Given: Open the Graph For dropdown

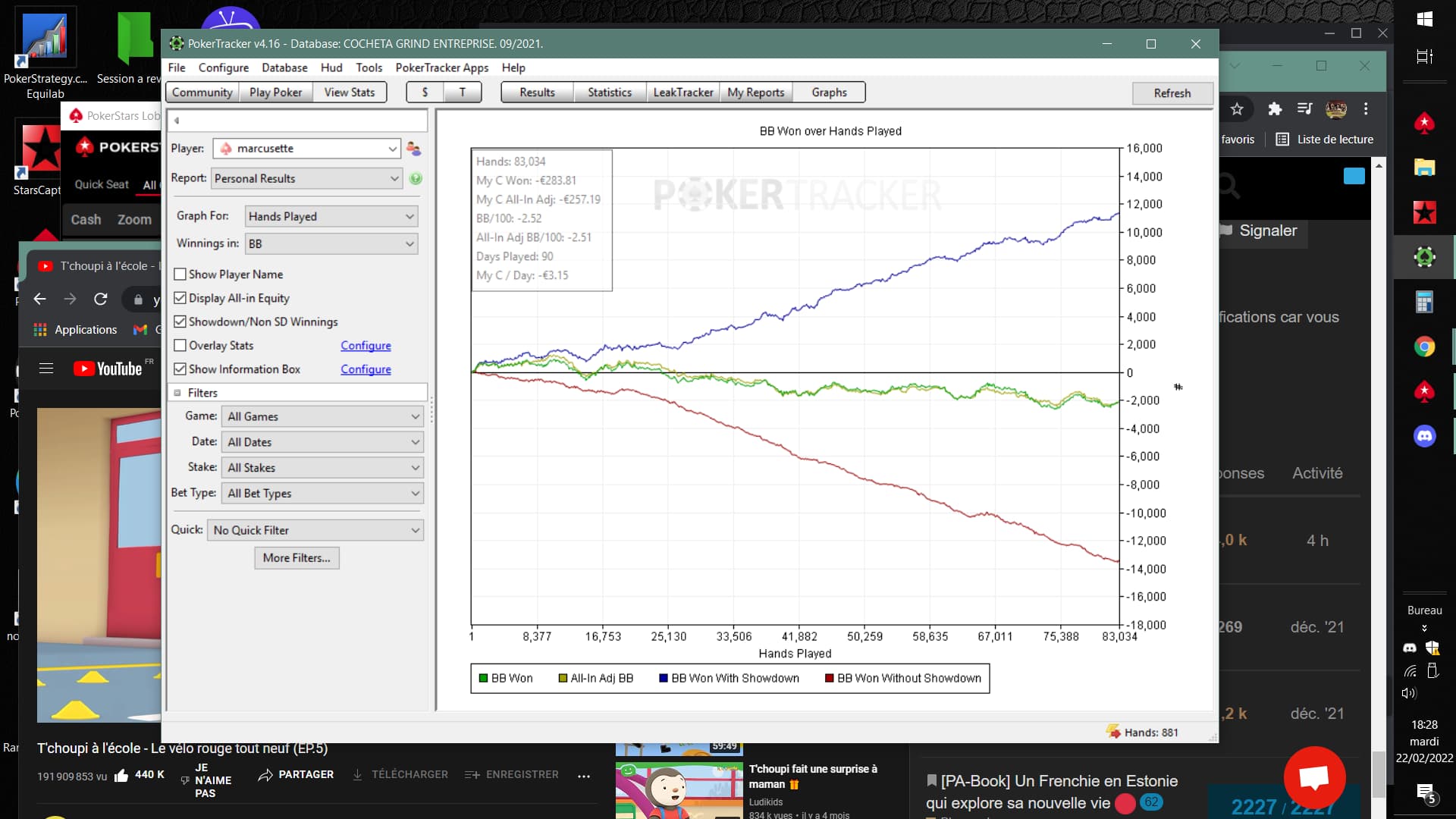Looking at the screenshot, I should point(331,217).
